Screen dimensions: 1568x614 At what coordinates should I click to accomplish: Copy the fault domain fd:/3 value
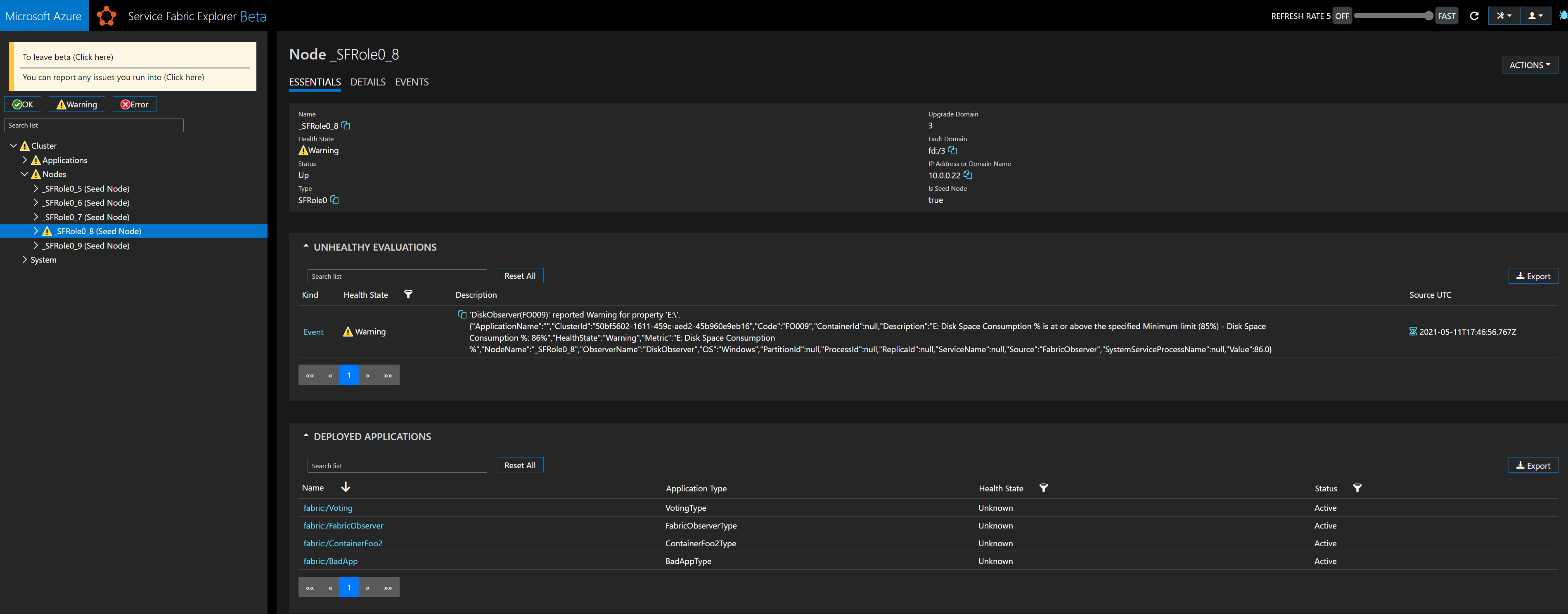(x=952, y=150)
